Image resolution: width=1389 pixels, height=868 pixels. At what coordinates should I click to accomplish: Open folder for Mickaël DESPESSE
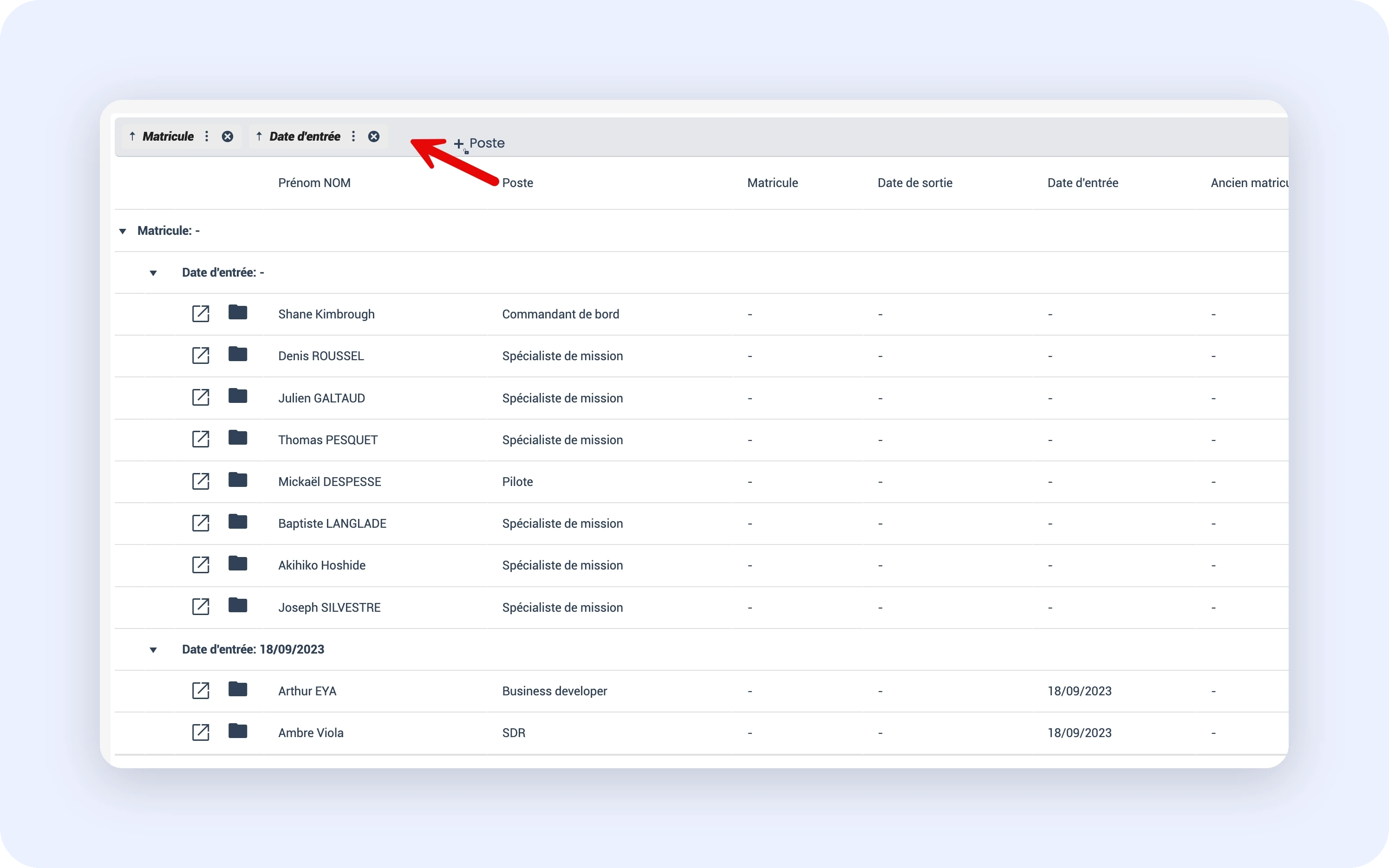point(238,480)
